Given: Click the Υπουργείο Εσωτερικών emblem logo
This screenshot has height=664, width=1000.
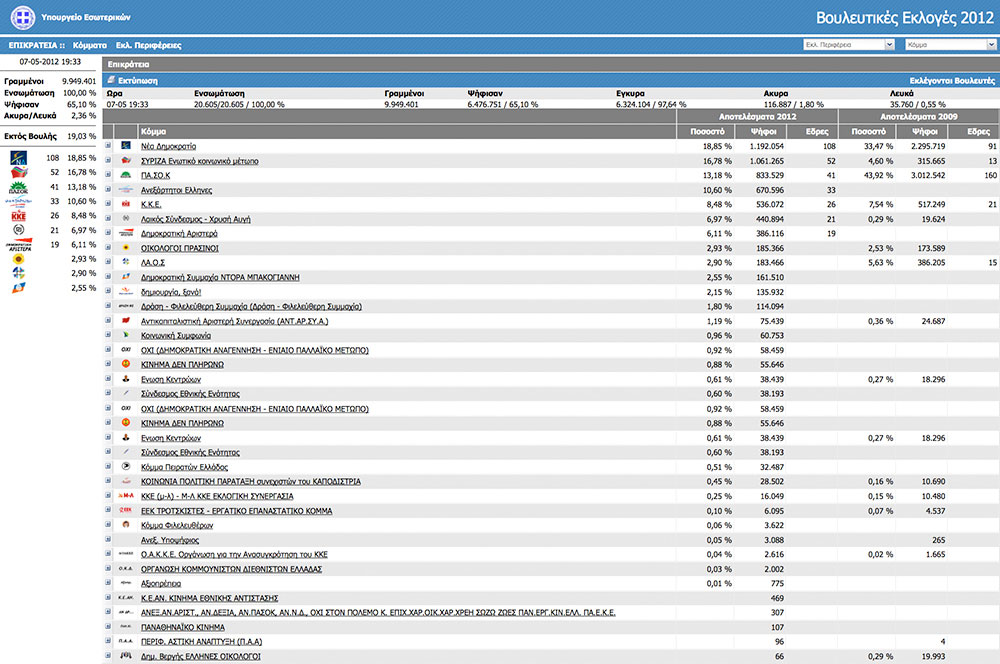Looking at the screenshot, I should click(22, 17).
